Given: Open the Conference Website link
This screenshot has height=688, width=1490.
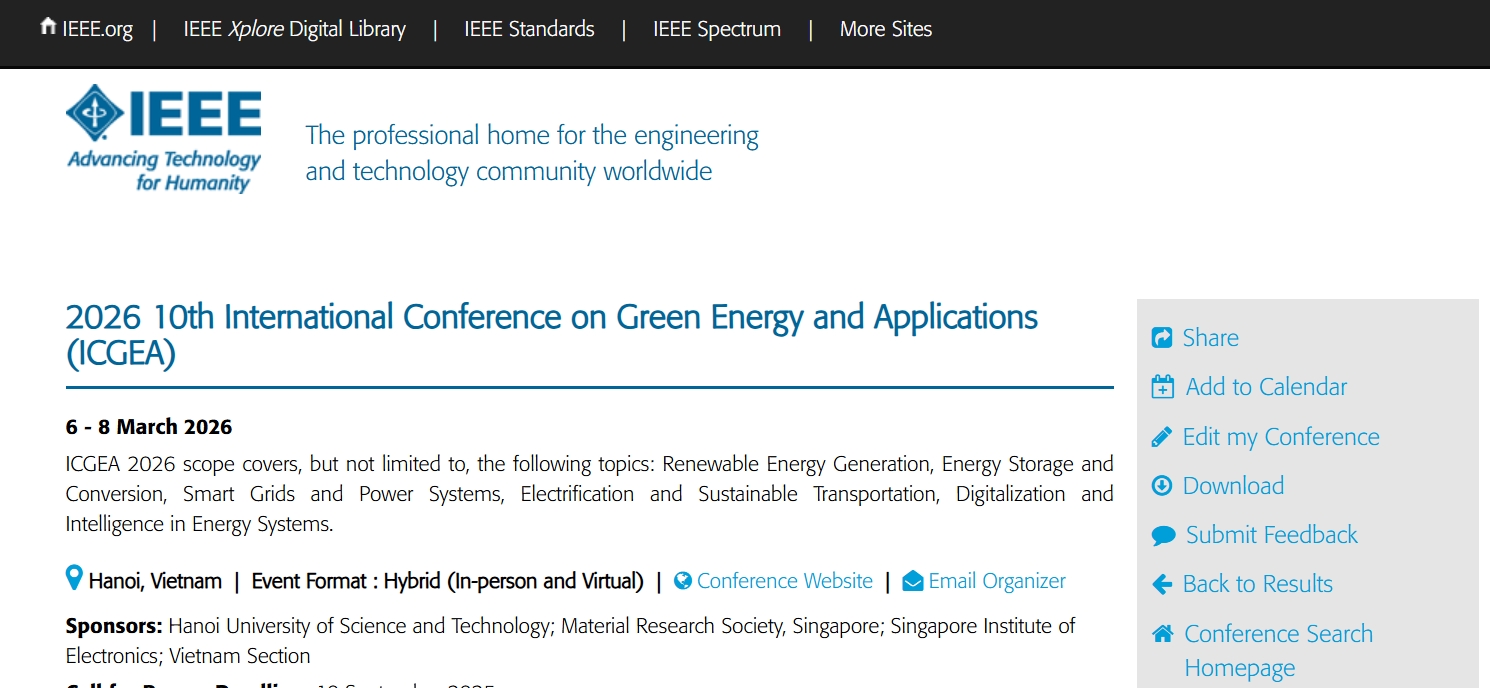Looking at the screenshot, I should (x=784, y=581).
